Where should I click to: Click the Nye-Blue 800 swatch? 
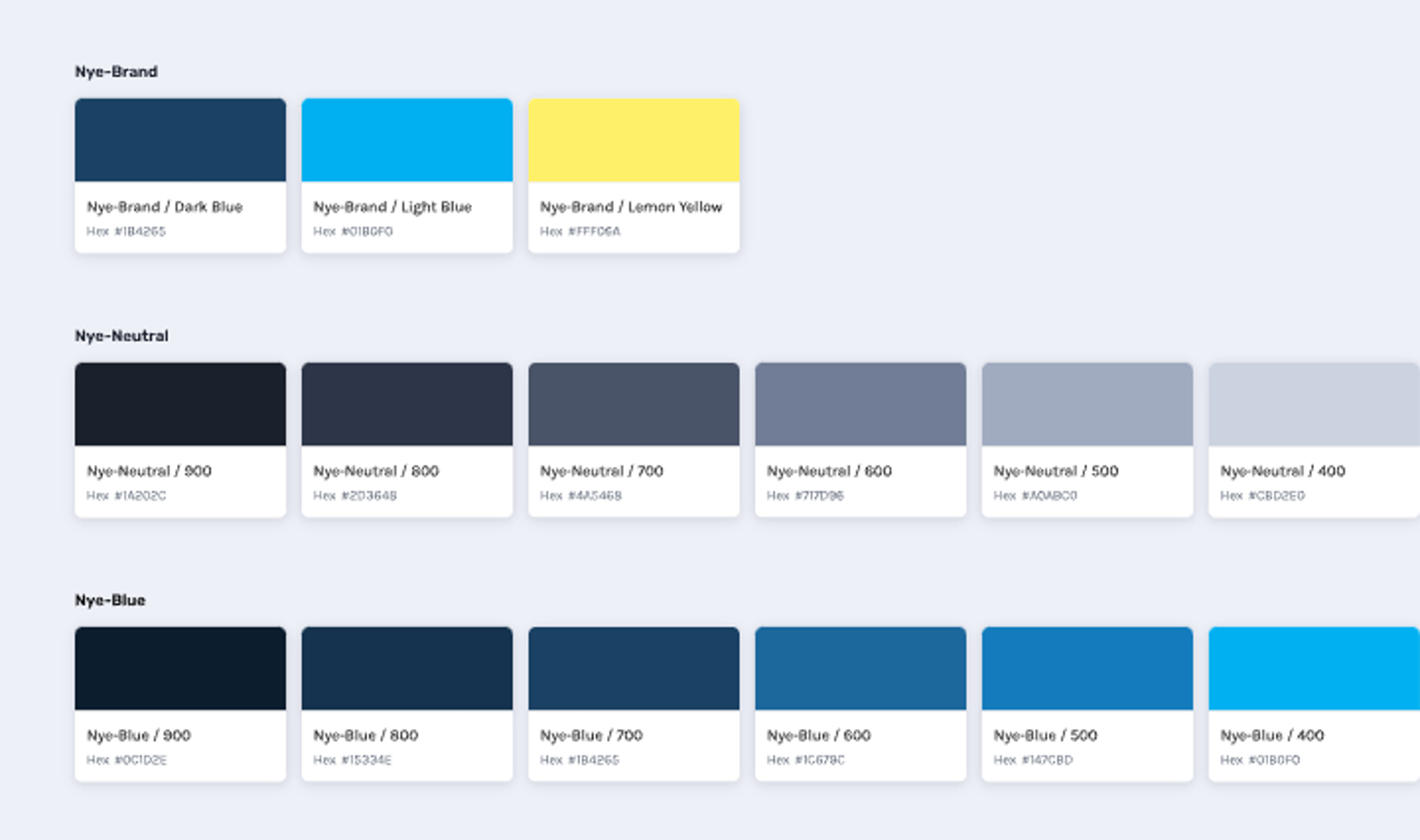pyautogui.click(x=407, y=668)
